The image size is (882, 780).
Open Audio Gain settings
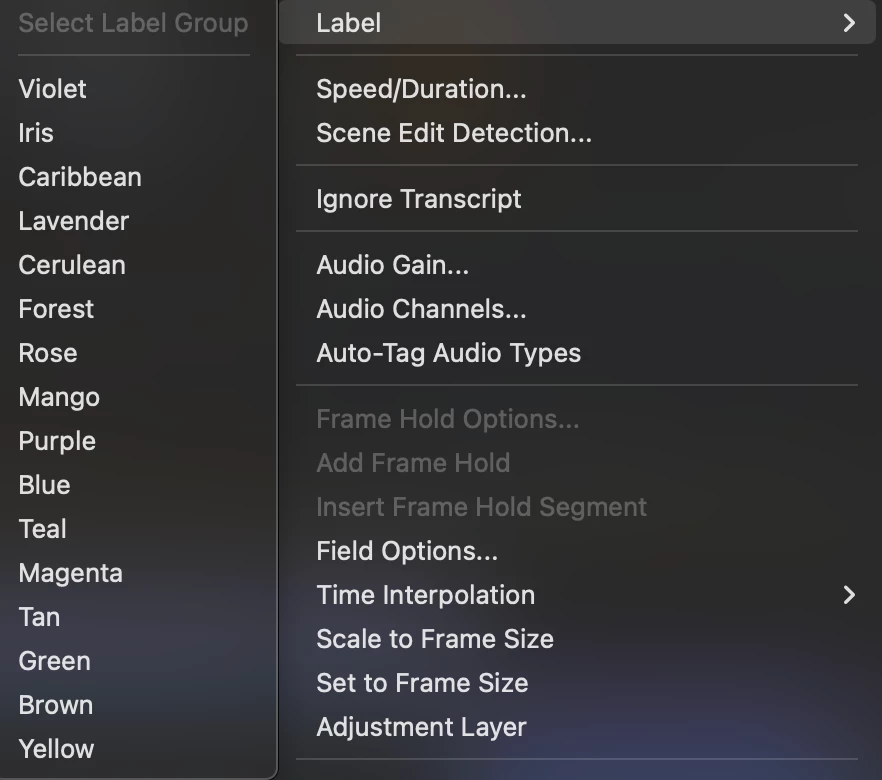392,265
